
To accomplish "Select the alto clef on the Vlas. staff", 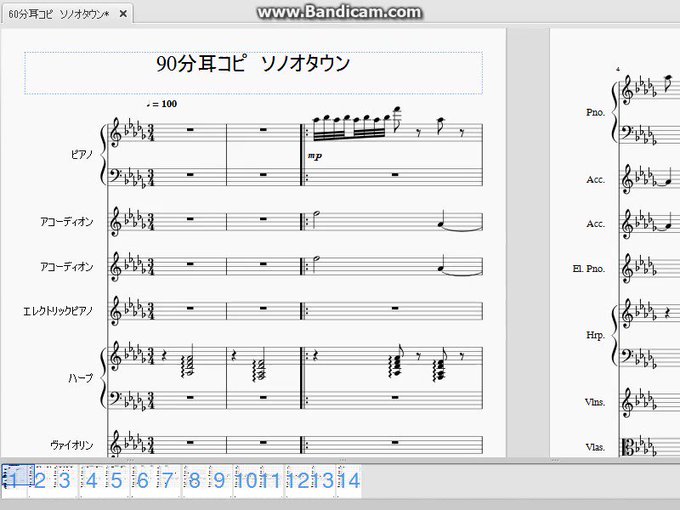I will point(628,448).
